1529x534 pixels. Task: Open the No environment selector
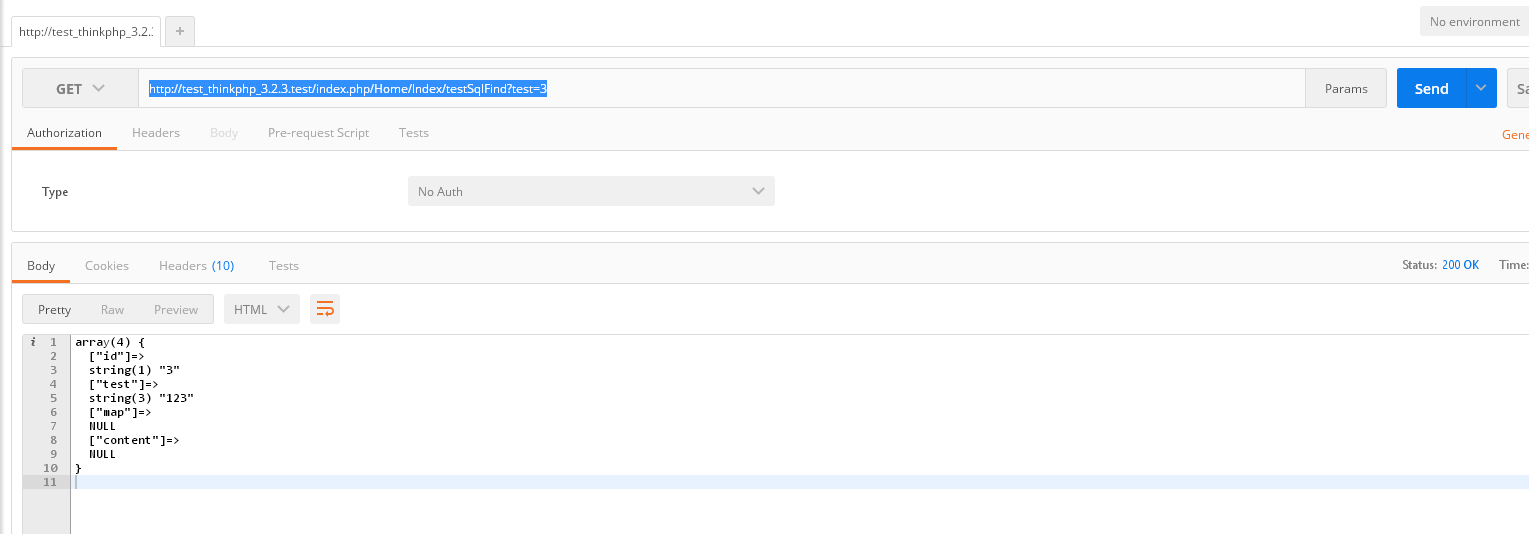click(1474, 21)
